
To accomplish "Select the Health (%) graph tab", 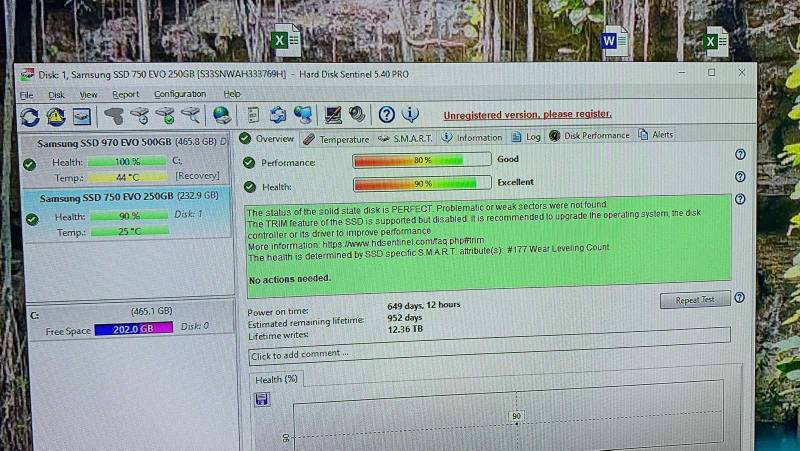I will (x=276, y=380).
